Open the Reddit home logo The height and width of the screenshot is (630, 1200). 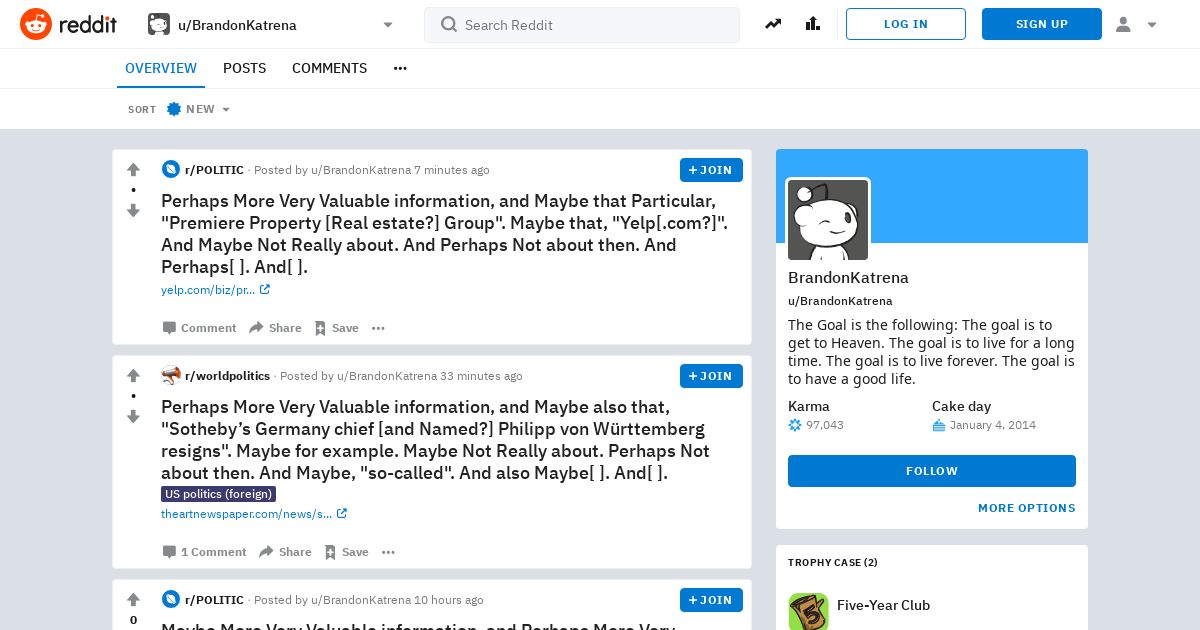click(68, 24)
